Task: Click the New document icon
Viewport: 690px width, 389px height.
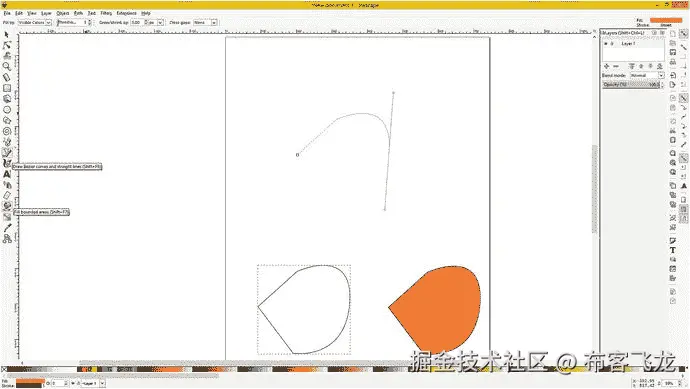Action: click(x=673, y=34)
